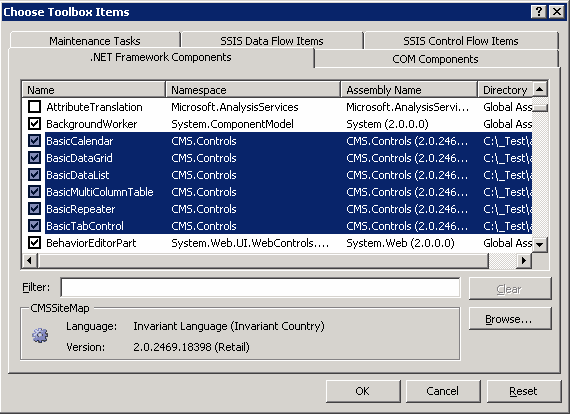Click the Clear filter button
The width and height of the screenshot is (571, 414).
pyautogui.click(x=510, y=289)
